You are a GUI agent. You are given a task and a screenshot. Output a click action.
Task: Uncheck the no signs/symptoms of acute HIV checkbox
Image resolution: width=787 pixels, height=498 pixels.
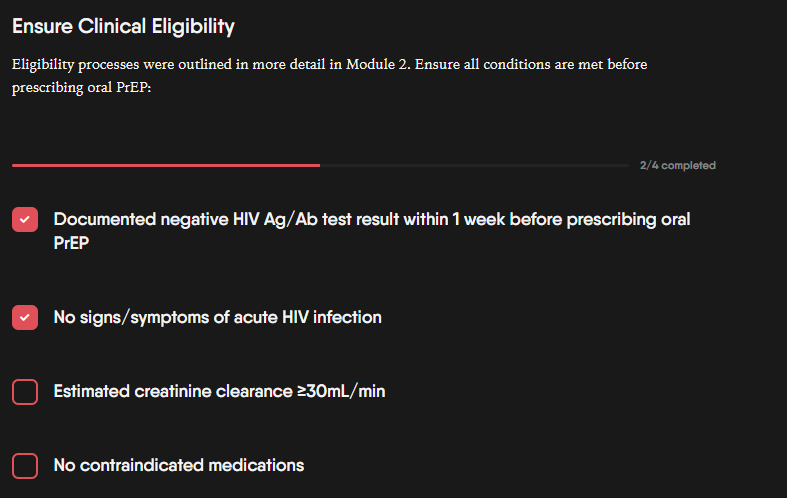[25, 318]
